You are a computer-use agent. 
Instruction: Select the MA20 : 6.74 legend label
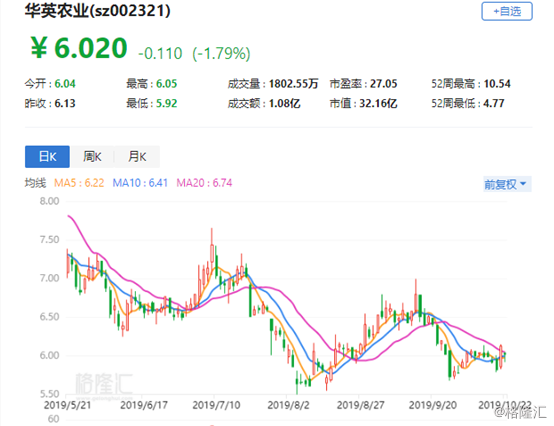click(204, 183)
